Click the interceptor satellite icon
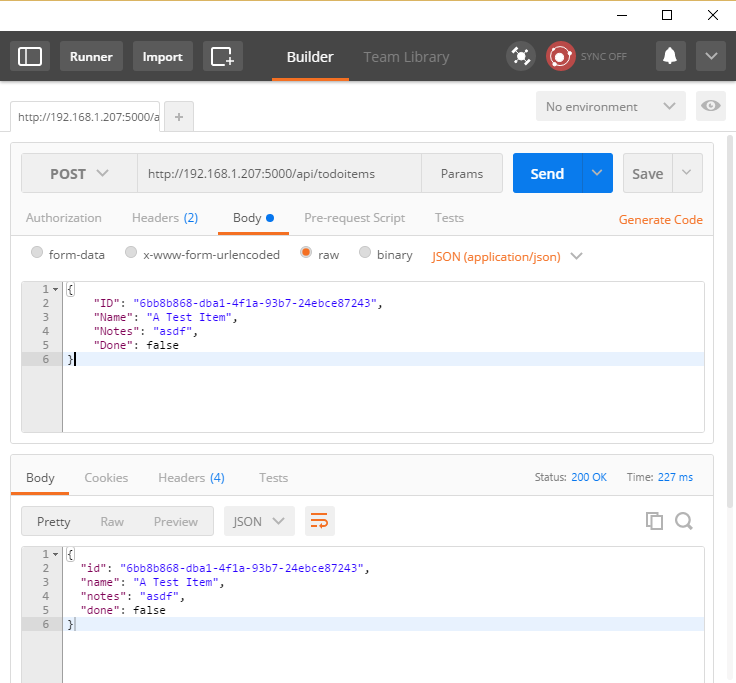The image size is (736, 683). (521, 56)
